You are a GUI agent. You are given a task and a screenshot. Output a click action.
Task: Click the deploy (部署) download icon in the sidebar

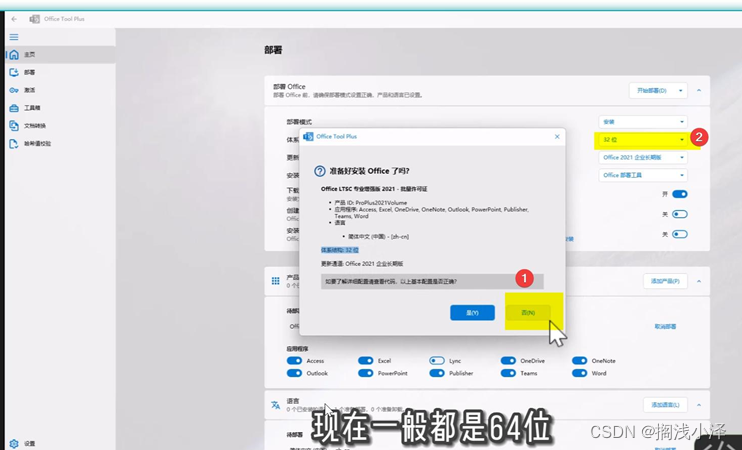14,72
